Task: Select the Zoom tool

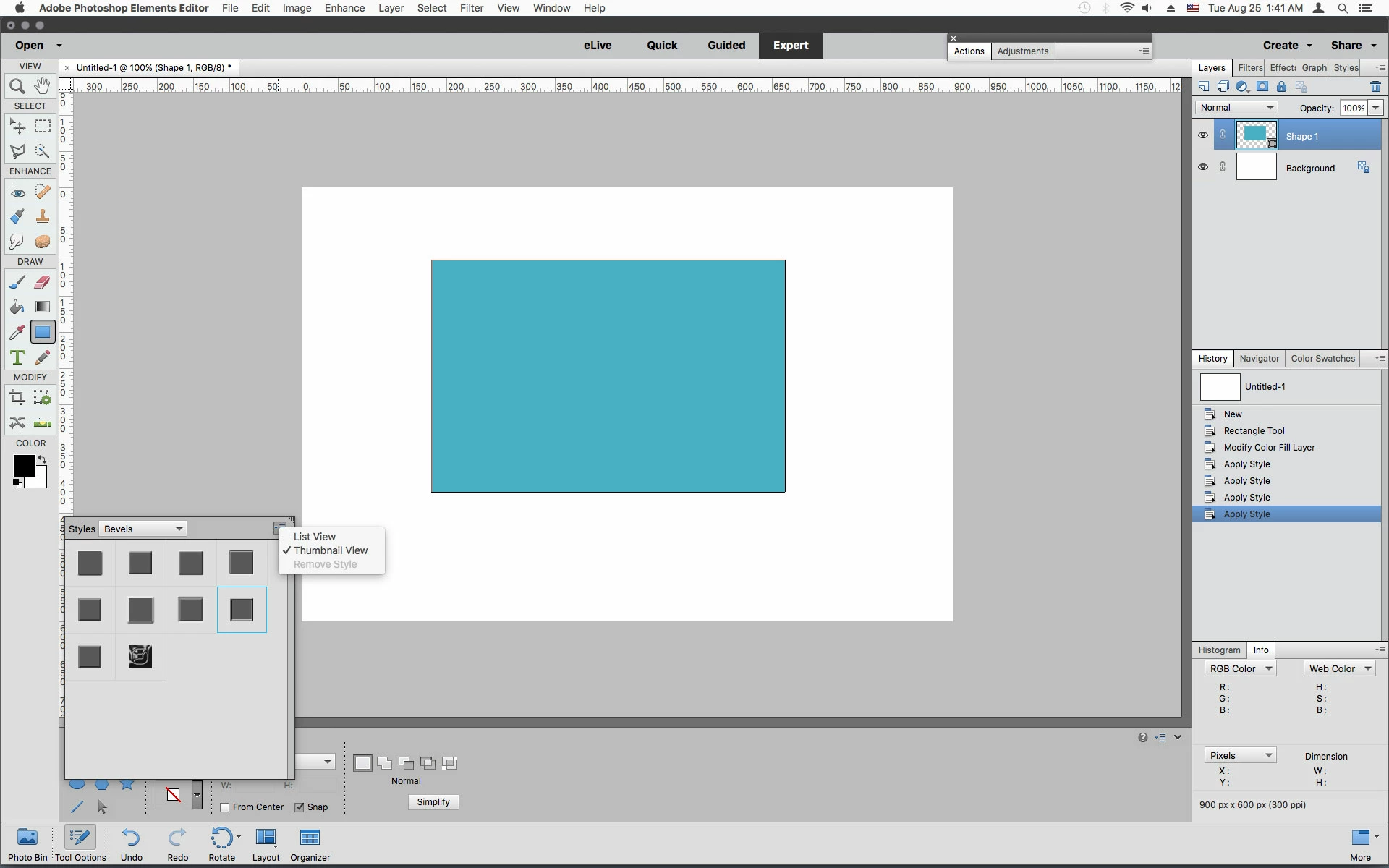Action: coord(17,87)
